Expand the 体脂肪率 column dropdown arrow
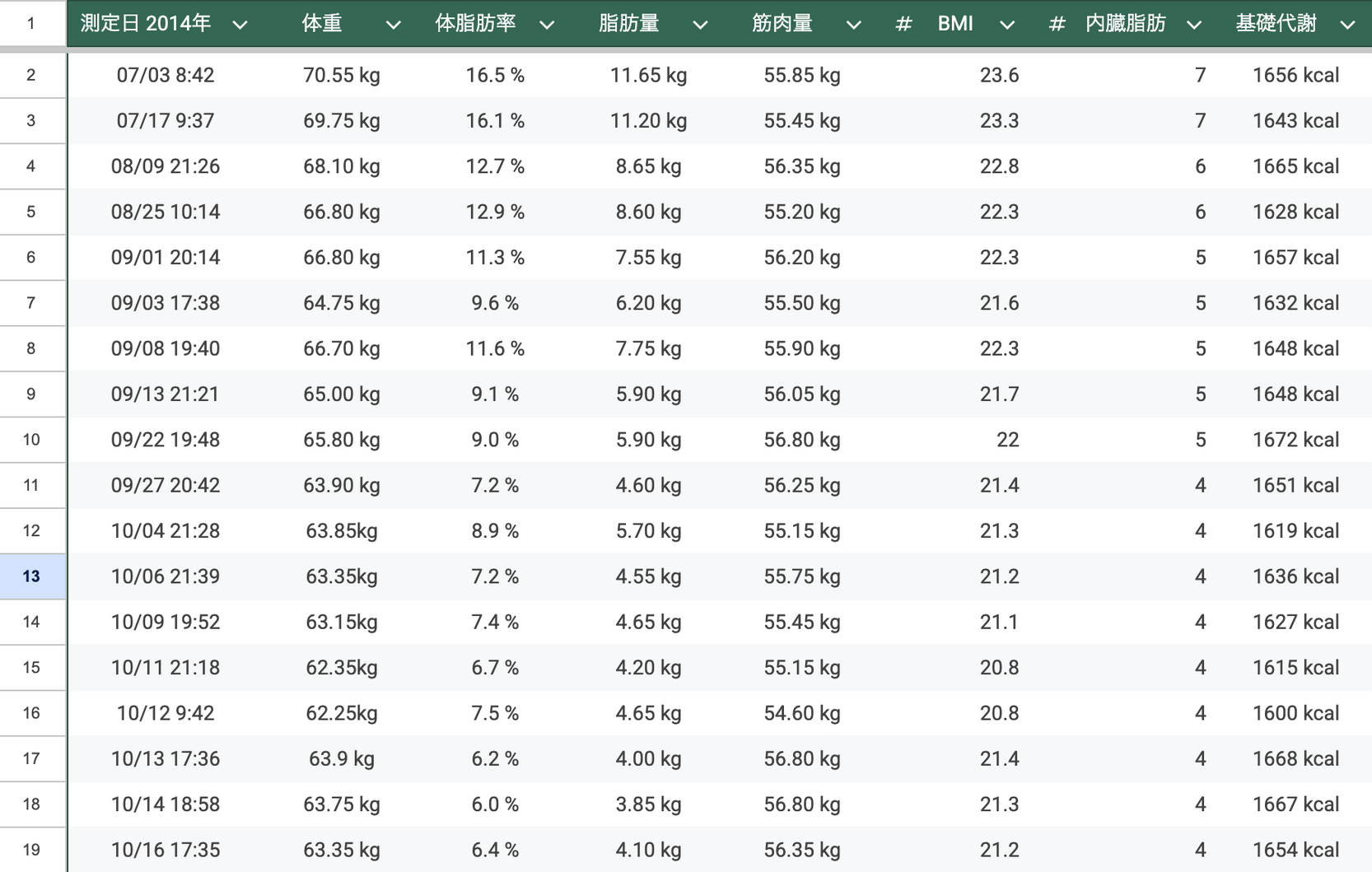The height and width of the screenshot is (872, 1372). pyautogui.click(x=547, y=25)
